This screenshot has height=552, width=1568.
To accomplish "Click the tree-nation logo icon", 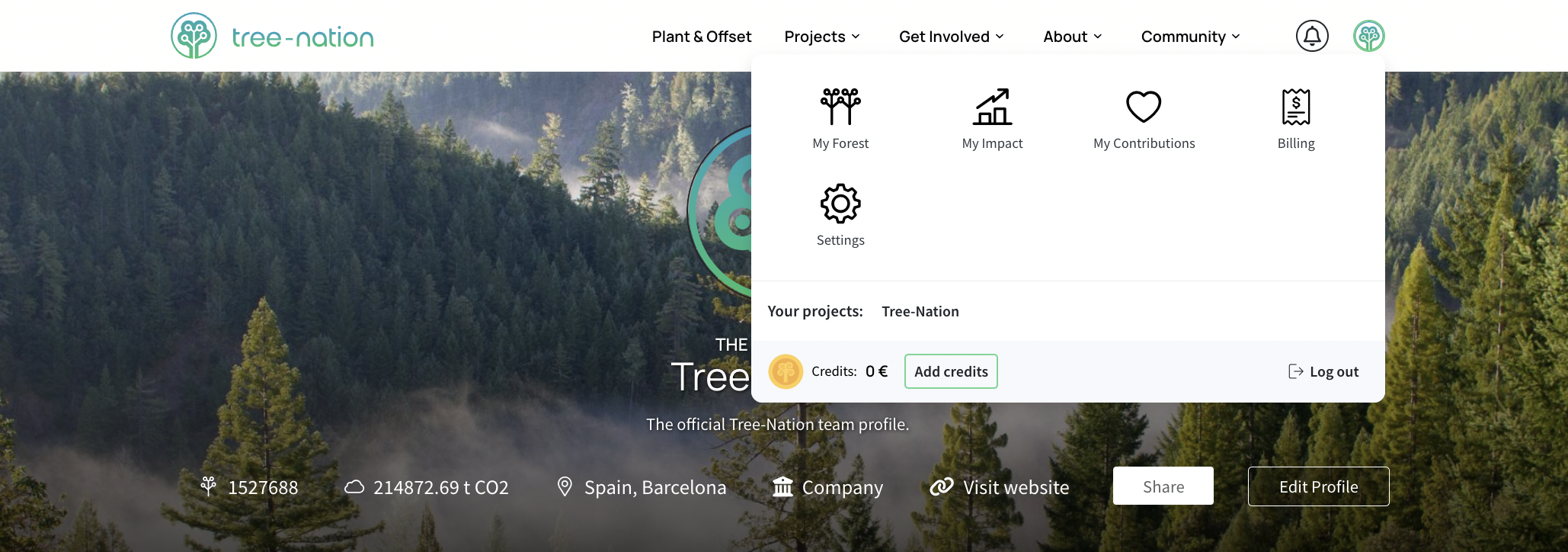I will tap(194, 36).
